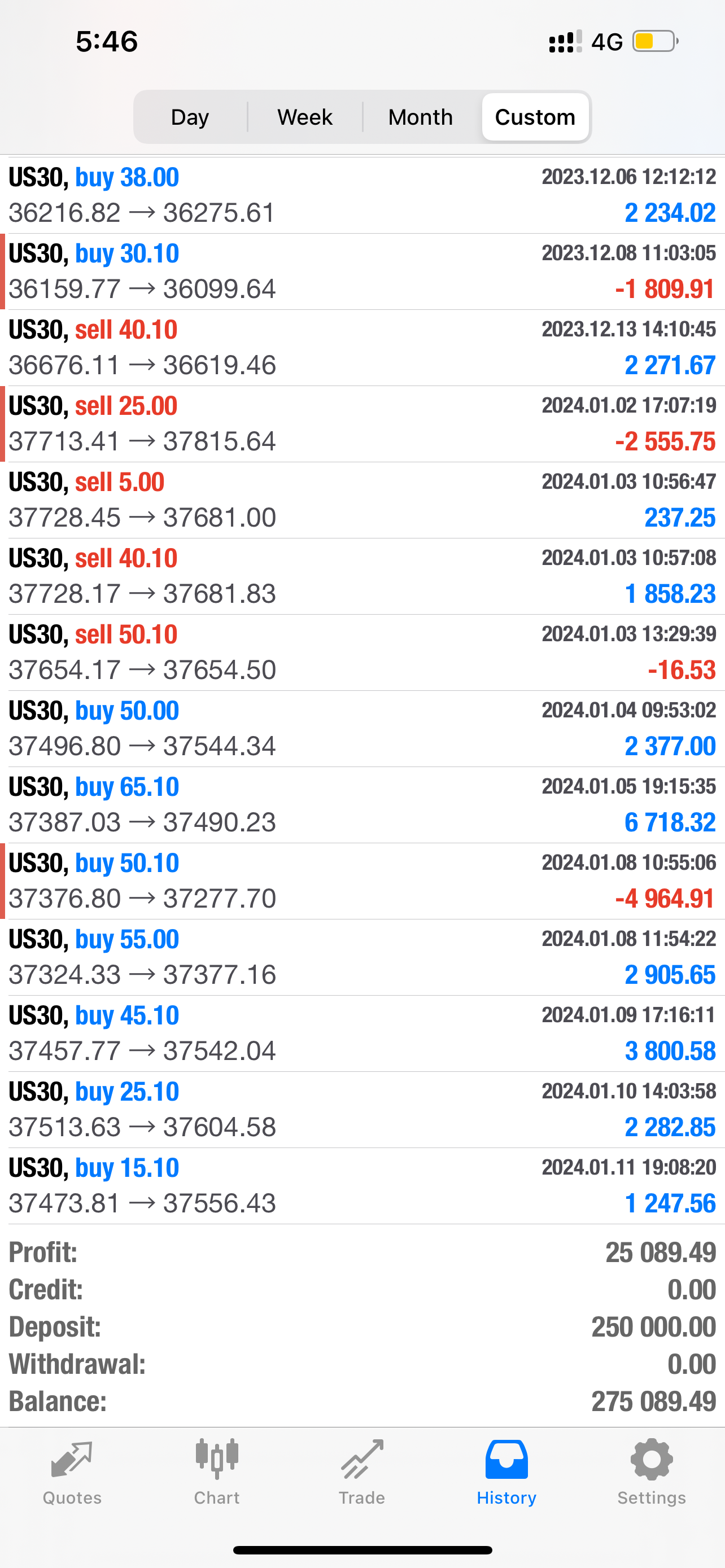Open the Settings gear icon
This screenshot has width=725, height=1568.
pos(652,1460)
